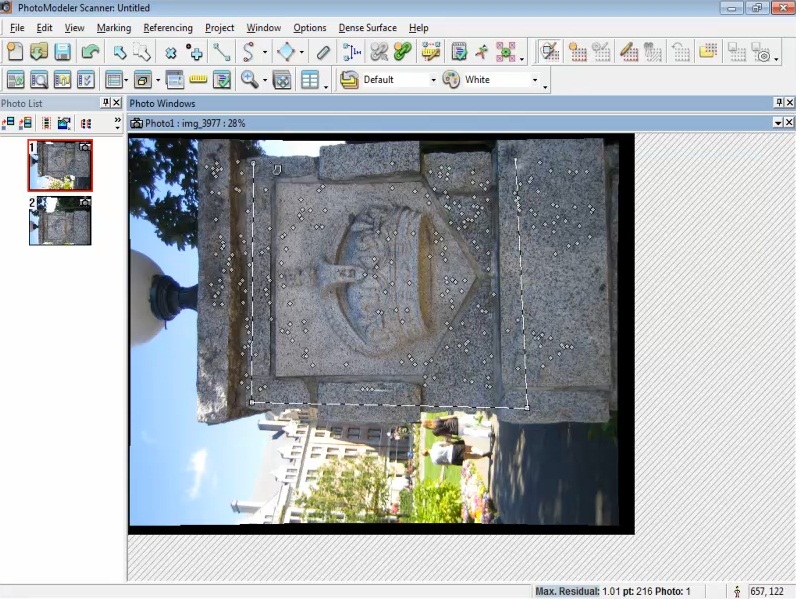Open the Referencing menu
This screenshot has height=599, width=796.
click(x=168, y=28)
